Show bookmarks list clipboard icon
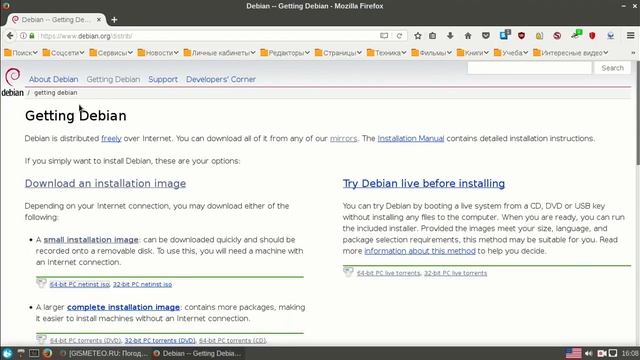Viewport: 640px width, 360px height. 433,36
